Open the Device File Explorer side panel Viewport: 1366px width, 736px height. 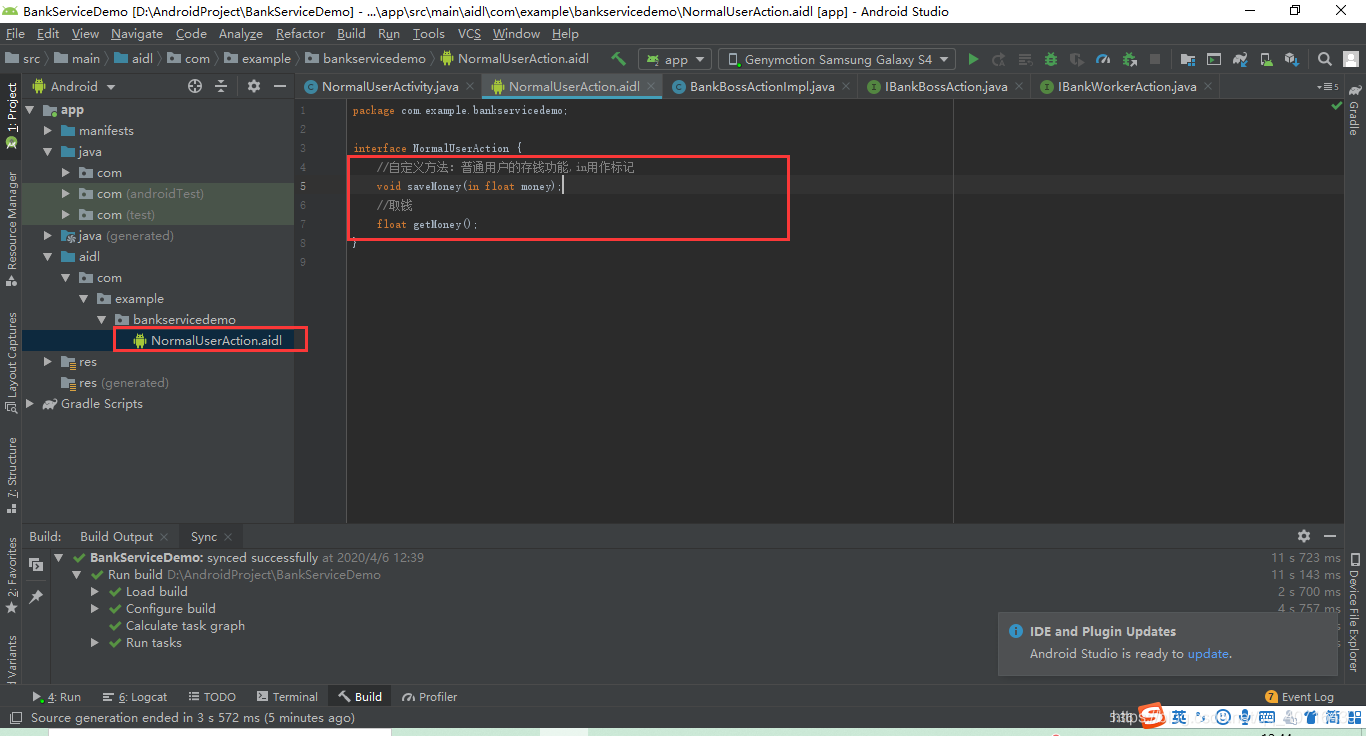(x=1354, y=612)
